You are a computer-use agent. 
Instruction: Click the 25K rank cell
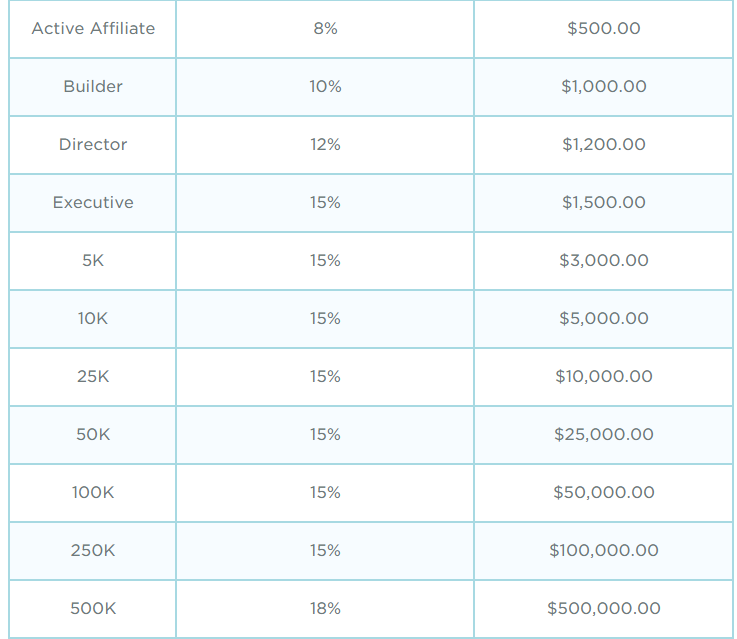[93, 377]
